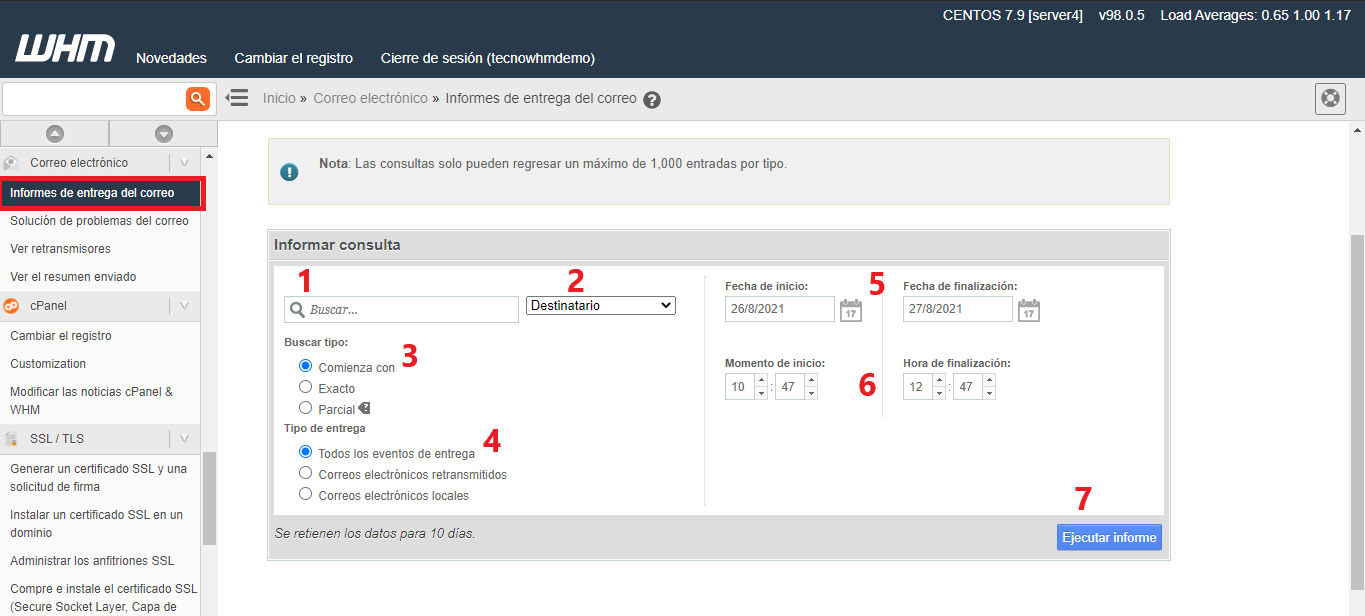
Task: Click the lifebuoy support icon
Action: (x=1329, y=99)
